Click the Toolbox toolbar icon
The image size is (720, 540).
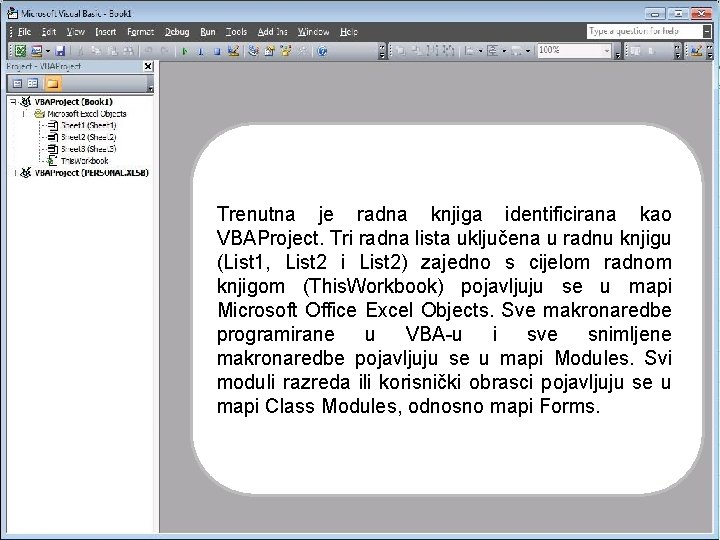click(x=302, y=51)
